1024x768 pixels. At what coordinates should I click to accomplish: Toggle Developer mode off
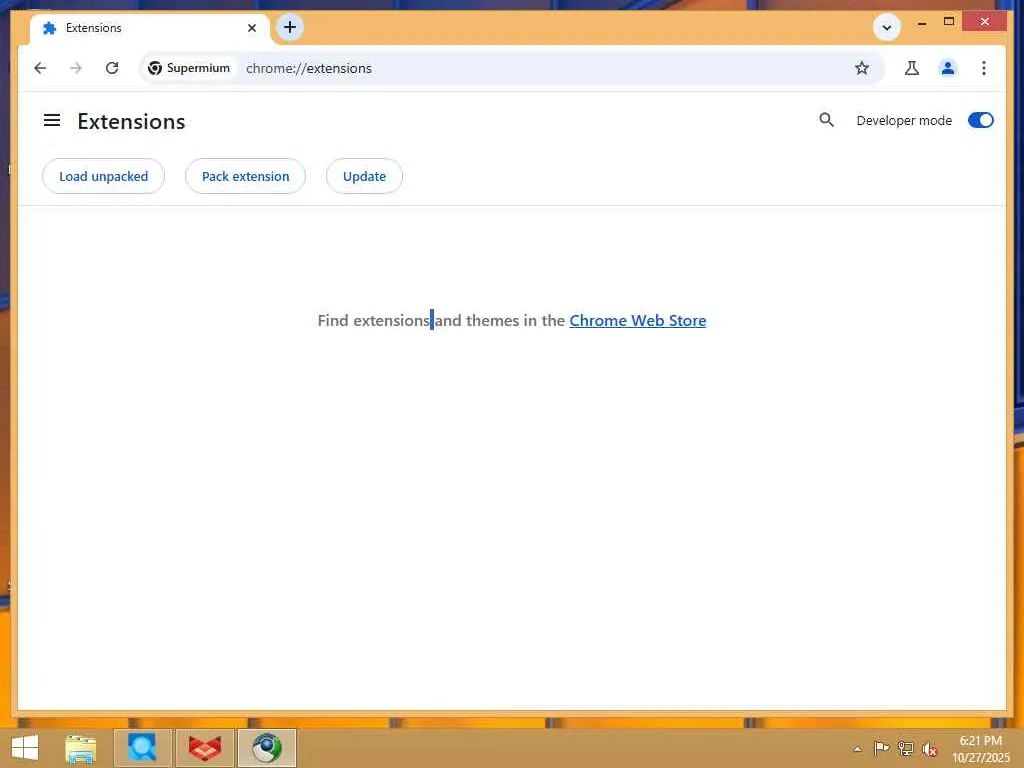point(980,120)
